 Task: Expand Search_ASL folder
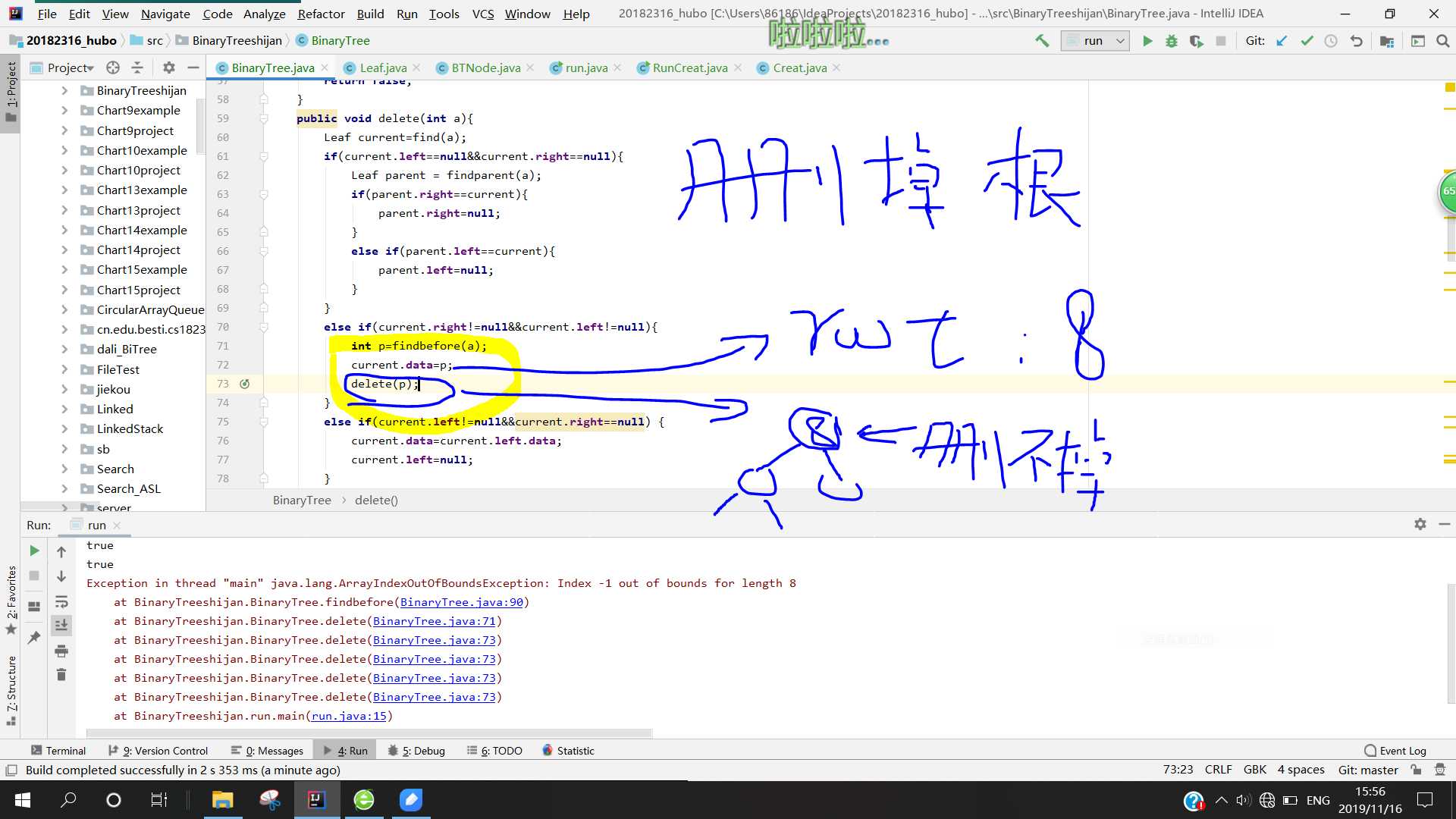(64, 489)
